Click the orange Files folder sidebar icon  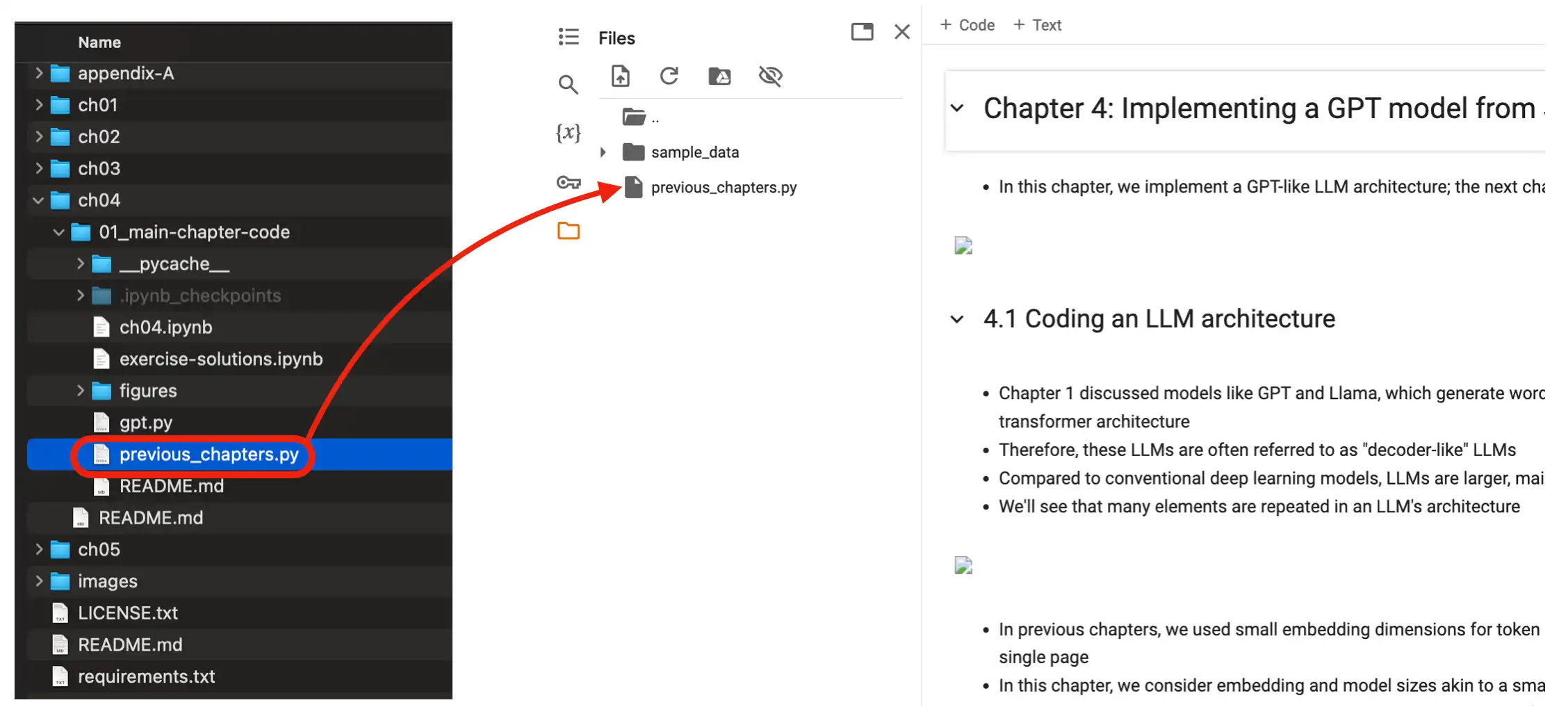pos(568,231)
